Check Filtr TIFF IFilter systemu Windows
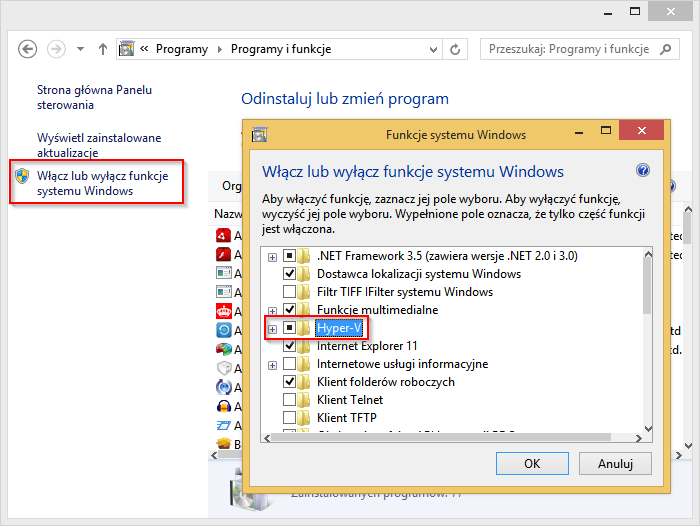Screen dimensions: 700x526 [289, 292]
